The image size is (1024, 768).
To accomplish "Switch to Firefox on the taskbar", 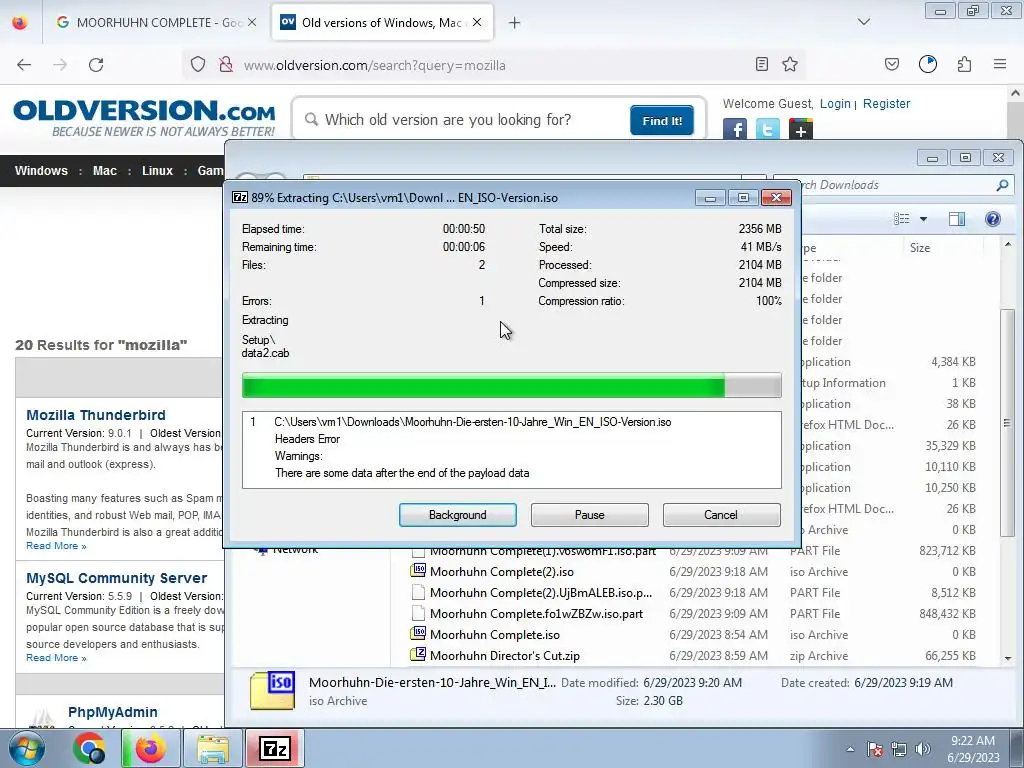I will 150,749.
